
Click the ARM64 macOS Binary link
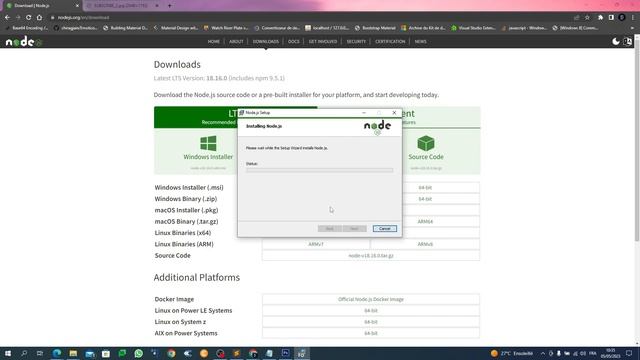pos(425,222)
